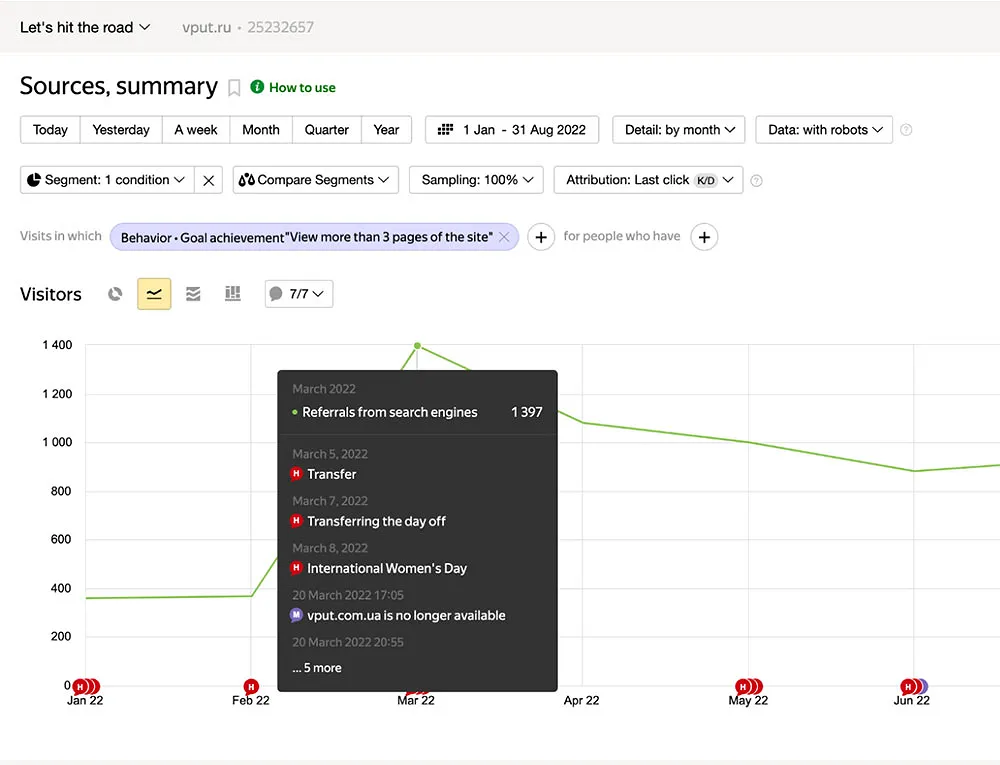This screenshot has height=765, width=1000.
Task: Click the Compare Segments button
Action: pyautogui.click(x=316, y=180)
